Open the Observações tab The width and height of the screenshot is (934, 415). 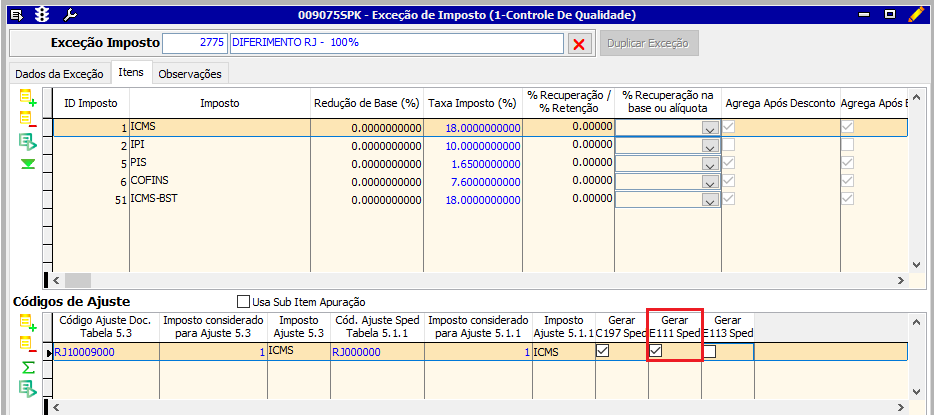point(191,74)
